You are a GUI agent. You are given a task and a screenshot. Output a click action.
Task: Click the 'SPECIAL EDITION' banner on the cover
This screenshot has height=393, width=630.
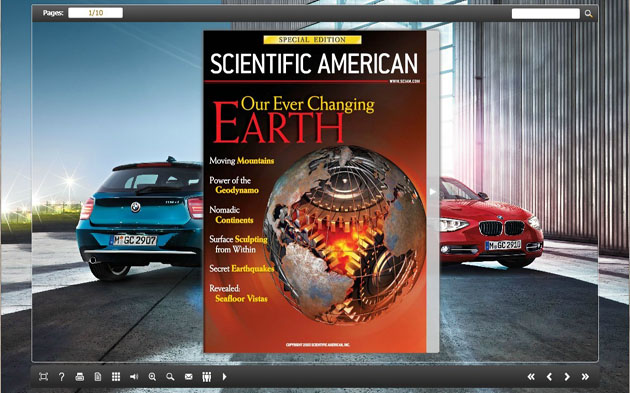313,40
